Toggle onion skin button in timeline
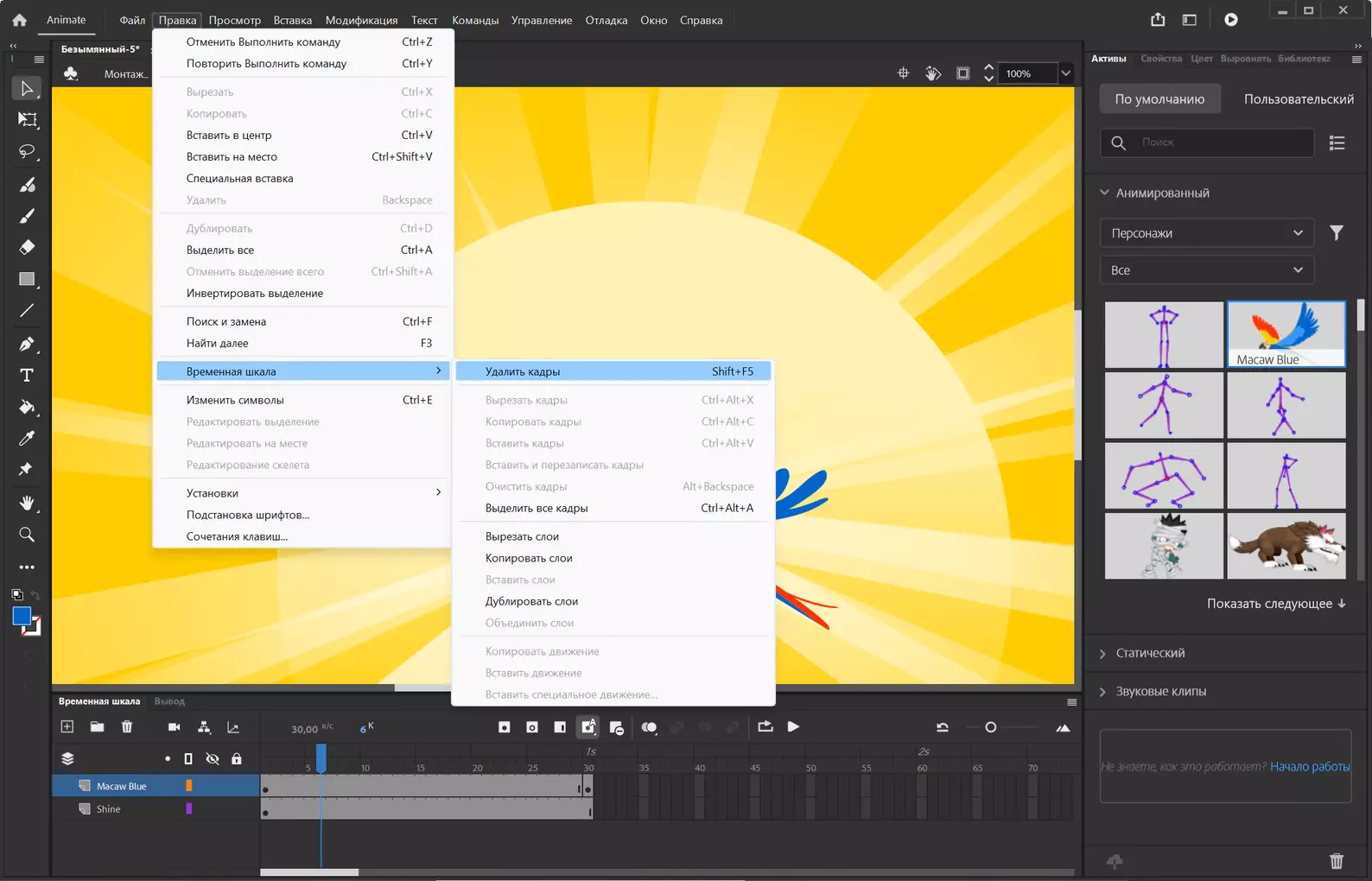Image resolution: width=1372 pixels, height=881 pixels. point(649,727)
